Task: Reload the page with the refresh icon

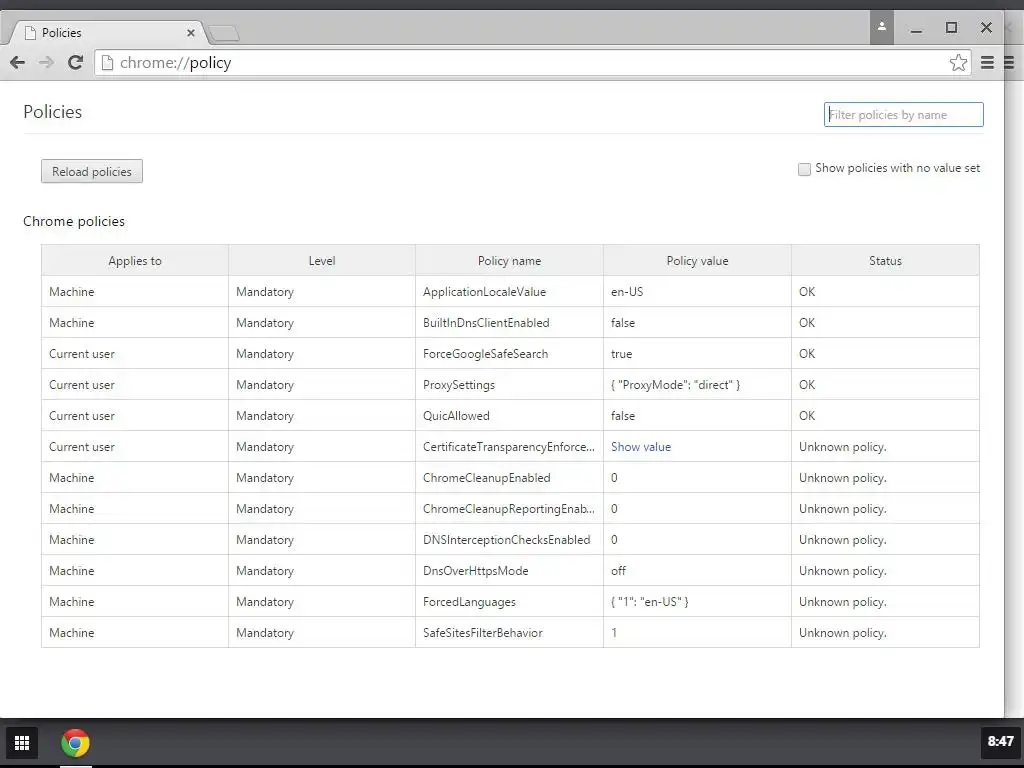Action: click(75, 63)
